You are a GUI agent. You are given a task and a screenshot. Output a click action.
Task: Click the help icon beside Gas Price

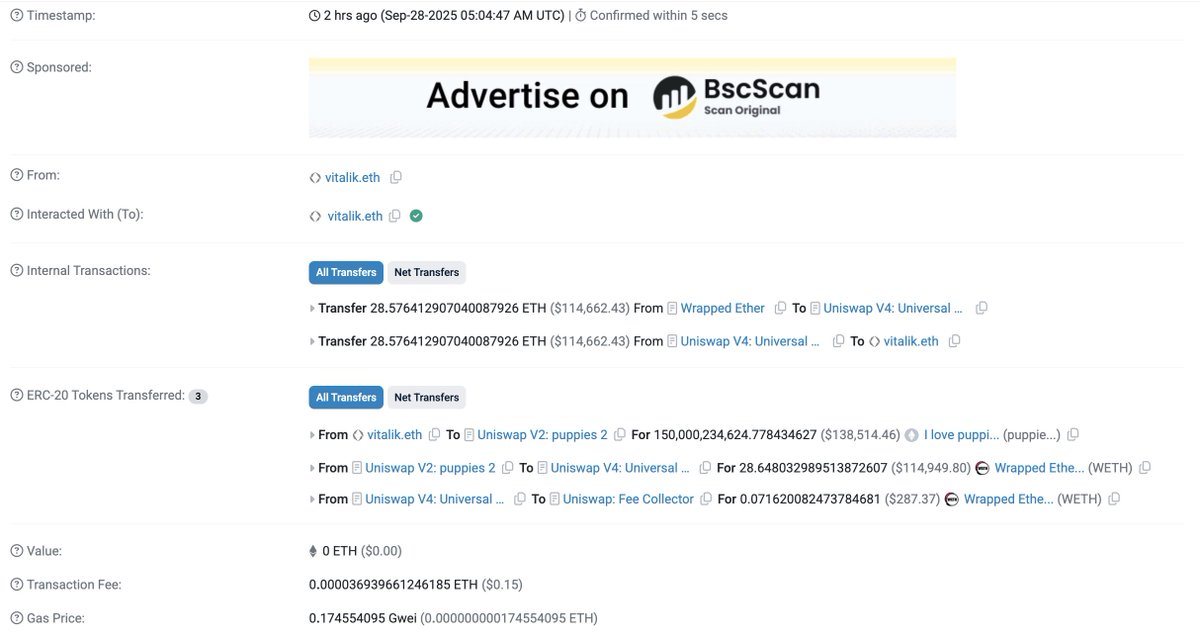coord(16,618)
